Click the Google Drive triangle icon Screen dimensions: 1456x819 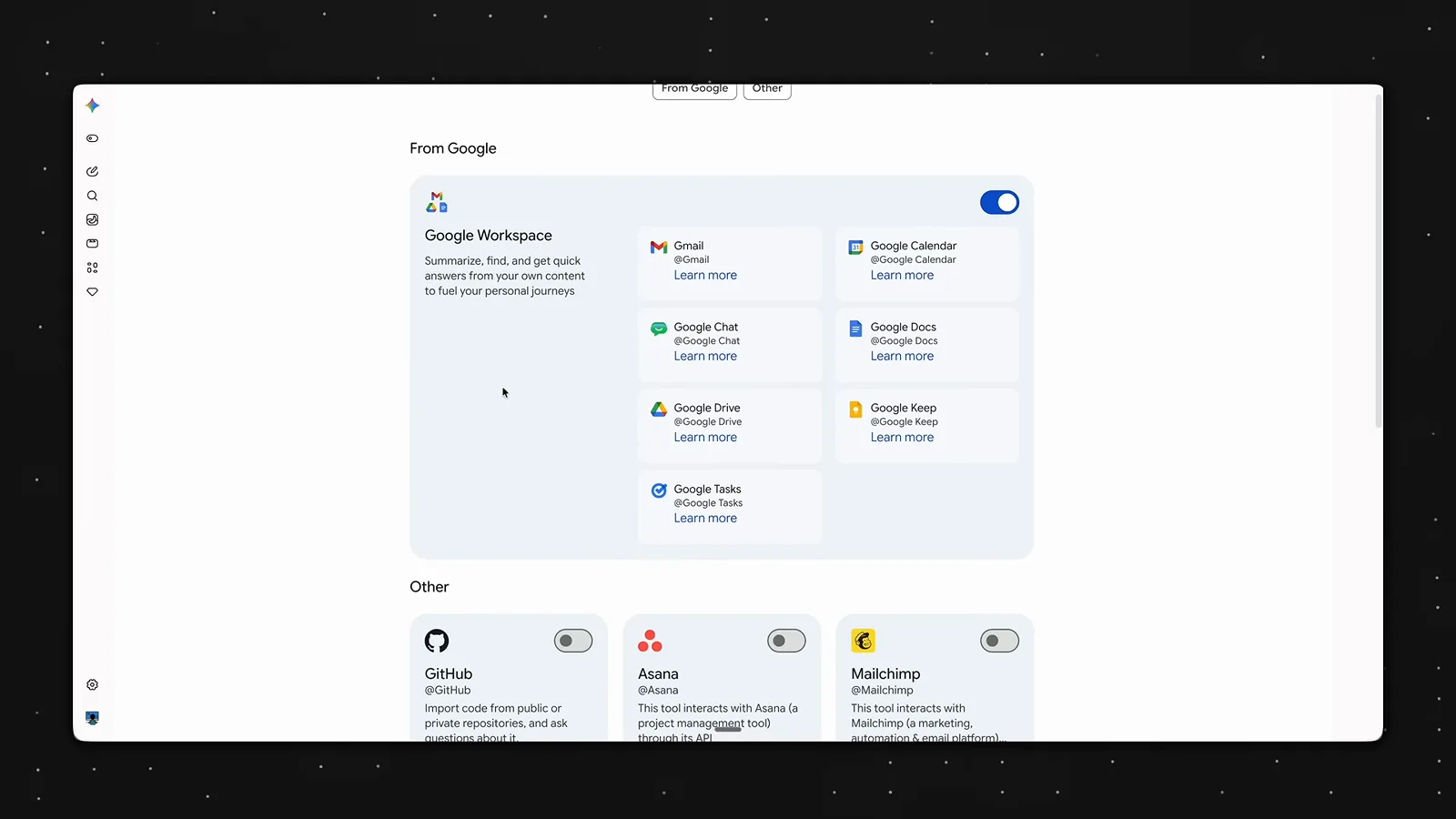659,409
